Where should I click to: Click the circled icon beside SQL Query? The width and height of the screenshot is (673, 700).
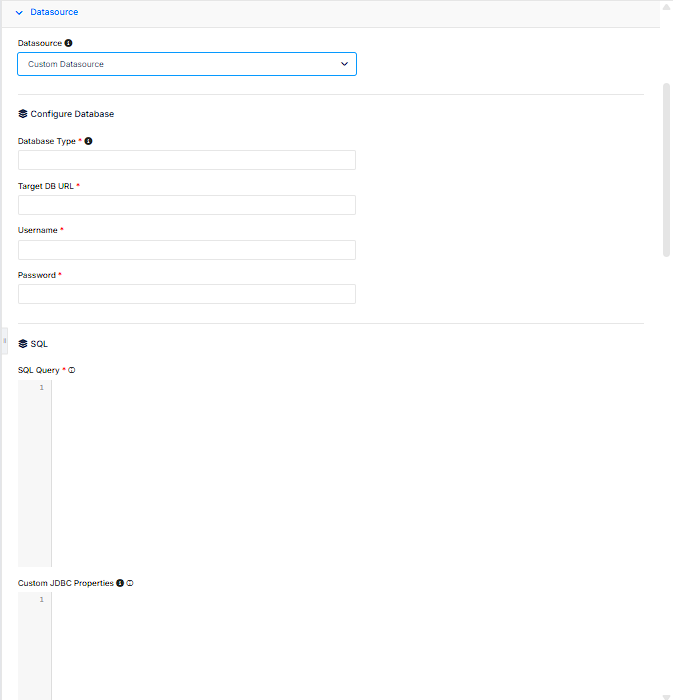pyautogui.click(x=72, y=370)
